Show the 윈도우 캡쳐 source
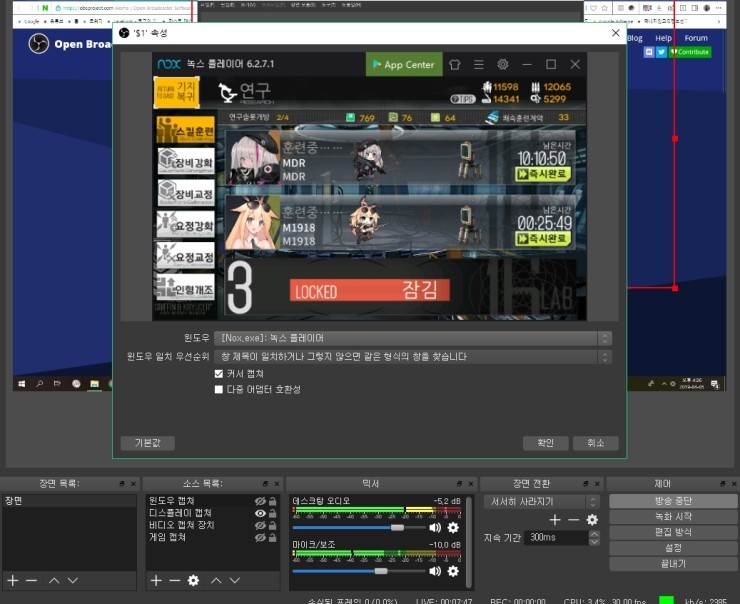 [x=260, y=501]
